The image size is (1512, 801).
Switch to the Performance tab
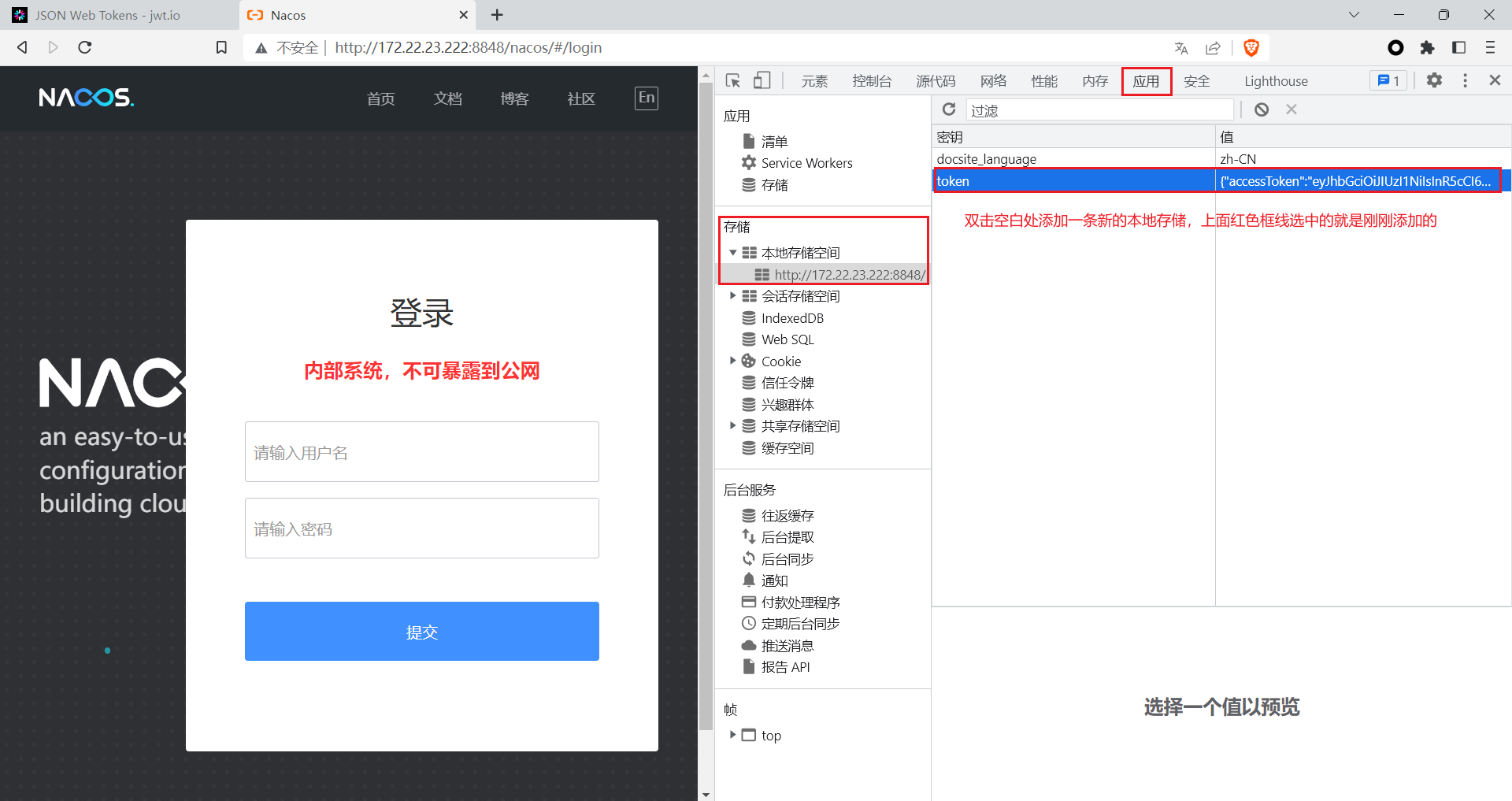coord(1044,81)
